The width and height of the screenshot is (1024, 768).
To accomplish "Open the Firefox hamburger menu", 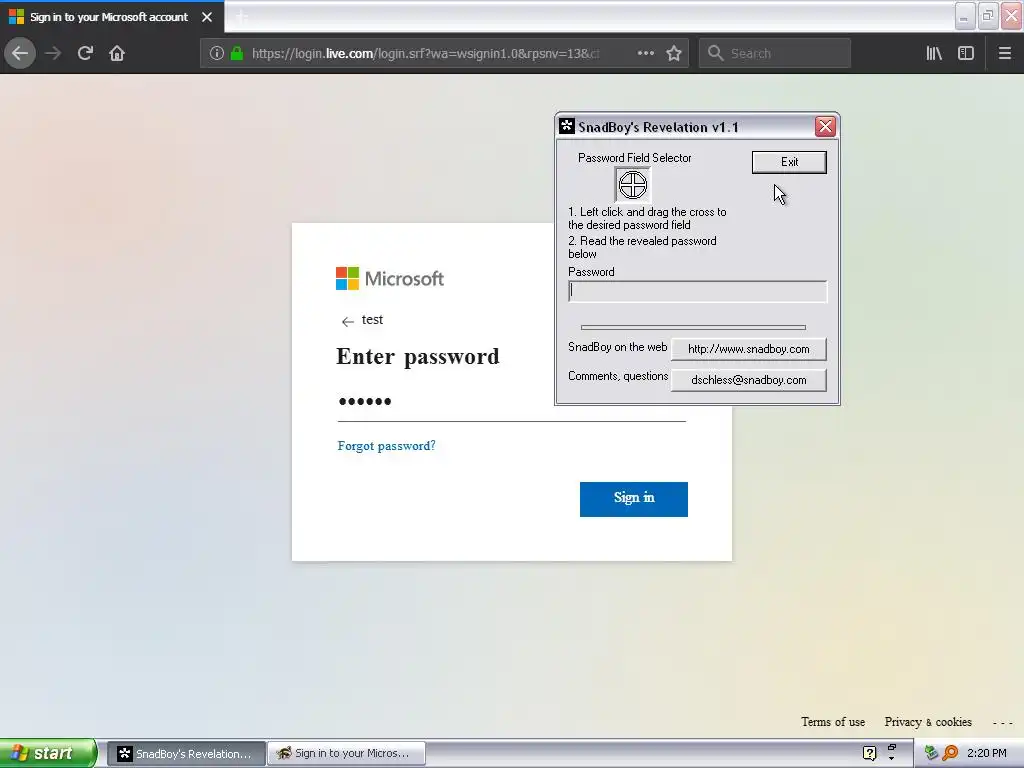I will [1004, 53].
